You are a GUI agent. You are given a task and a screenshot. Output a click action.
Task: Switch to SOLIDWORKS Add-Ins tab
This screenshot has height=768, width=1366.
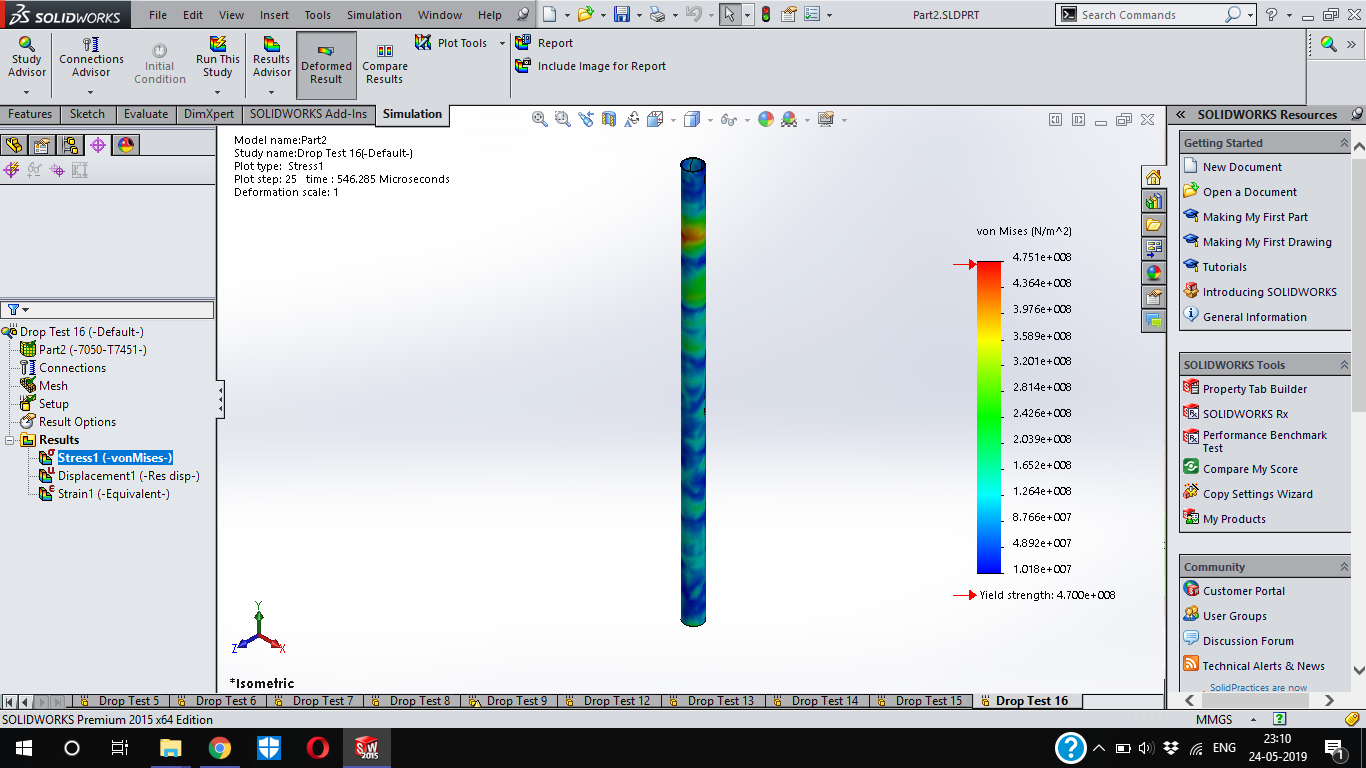click(309, 114)
